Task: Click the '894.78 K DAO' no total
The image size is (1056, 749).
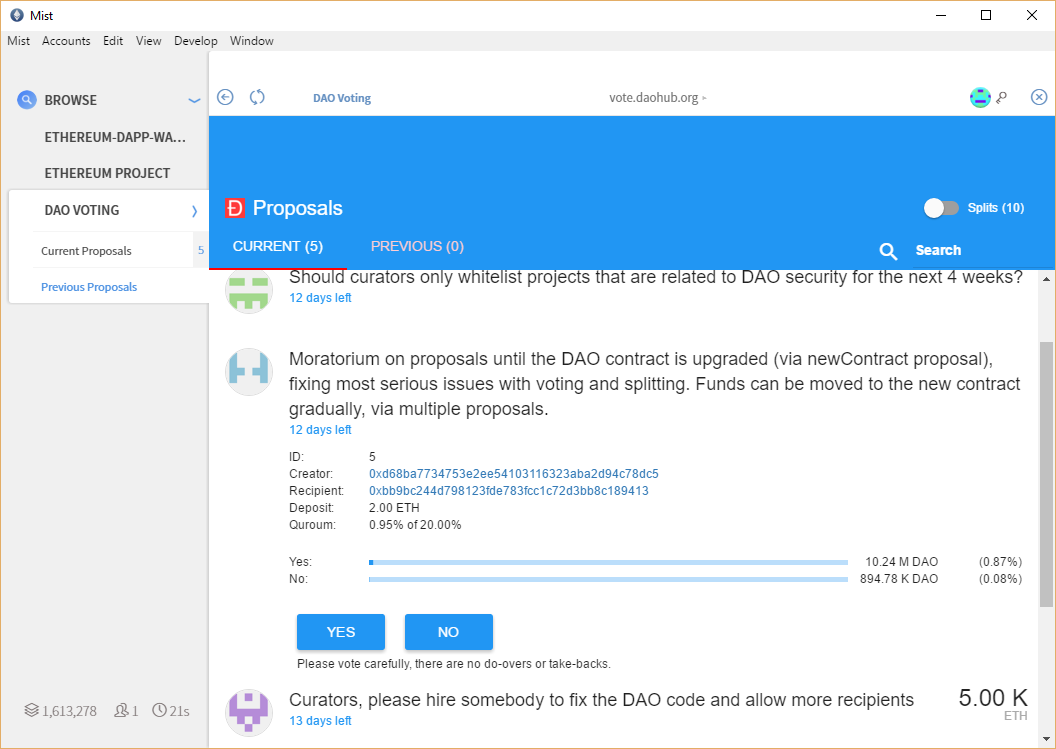Action: click(x=899, y=579)
